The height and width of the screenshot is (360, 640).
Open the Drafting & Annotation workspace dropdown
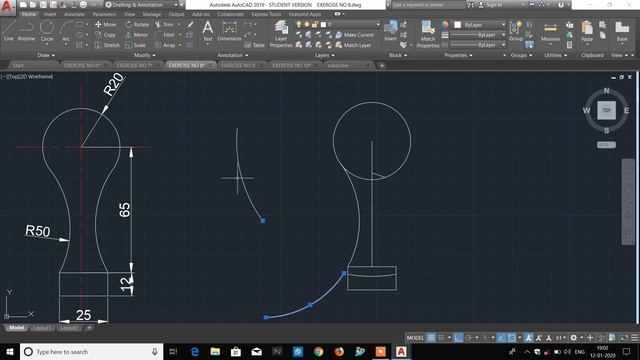point(142,5)
